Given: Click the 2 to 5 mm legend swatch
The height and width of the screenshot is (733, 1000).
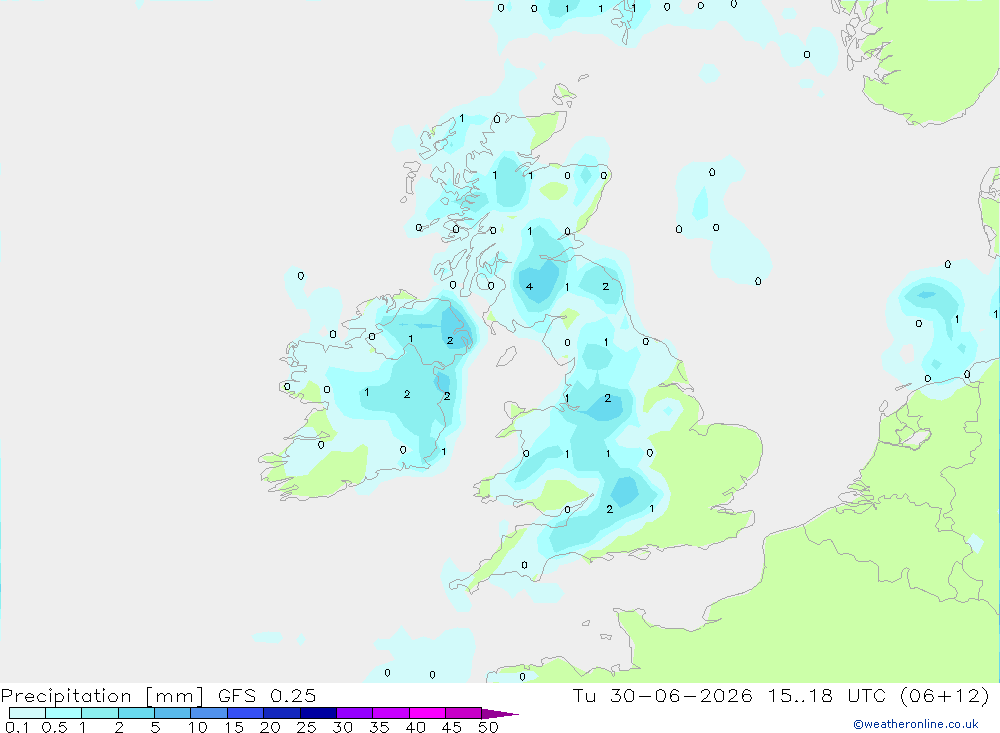Looking at the screenshot, I should click(x=136, y=713).
